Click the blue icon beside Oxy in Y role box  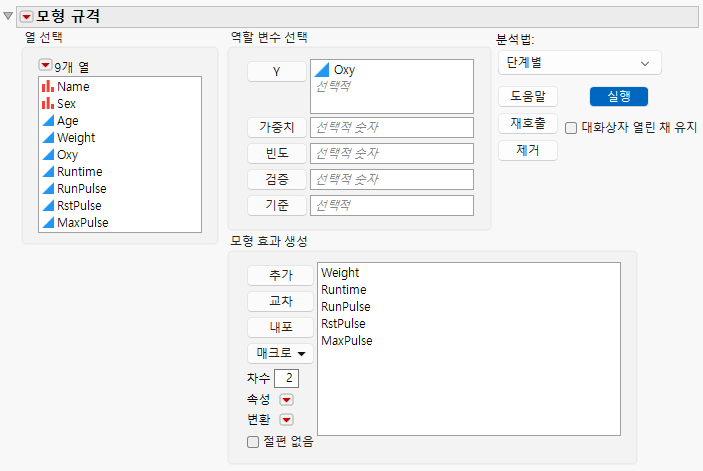click(x=322, y=70)
